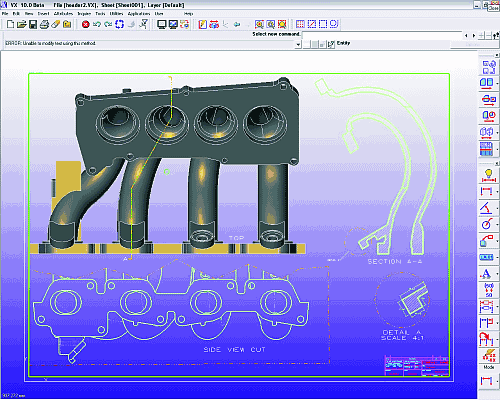Click the 50 tolerance dimension icon
500x400 pixels.
489,290
